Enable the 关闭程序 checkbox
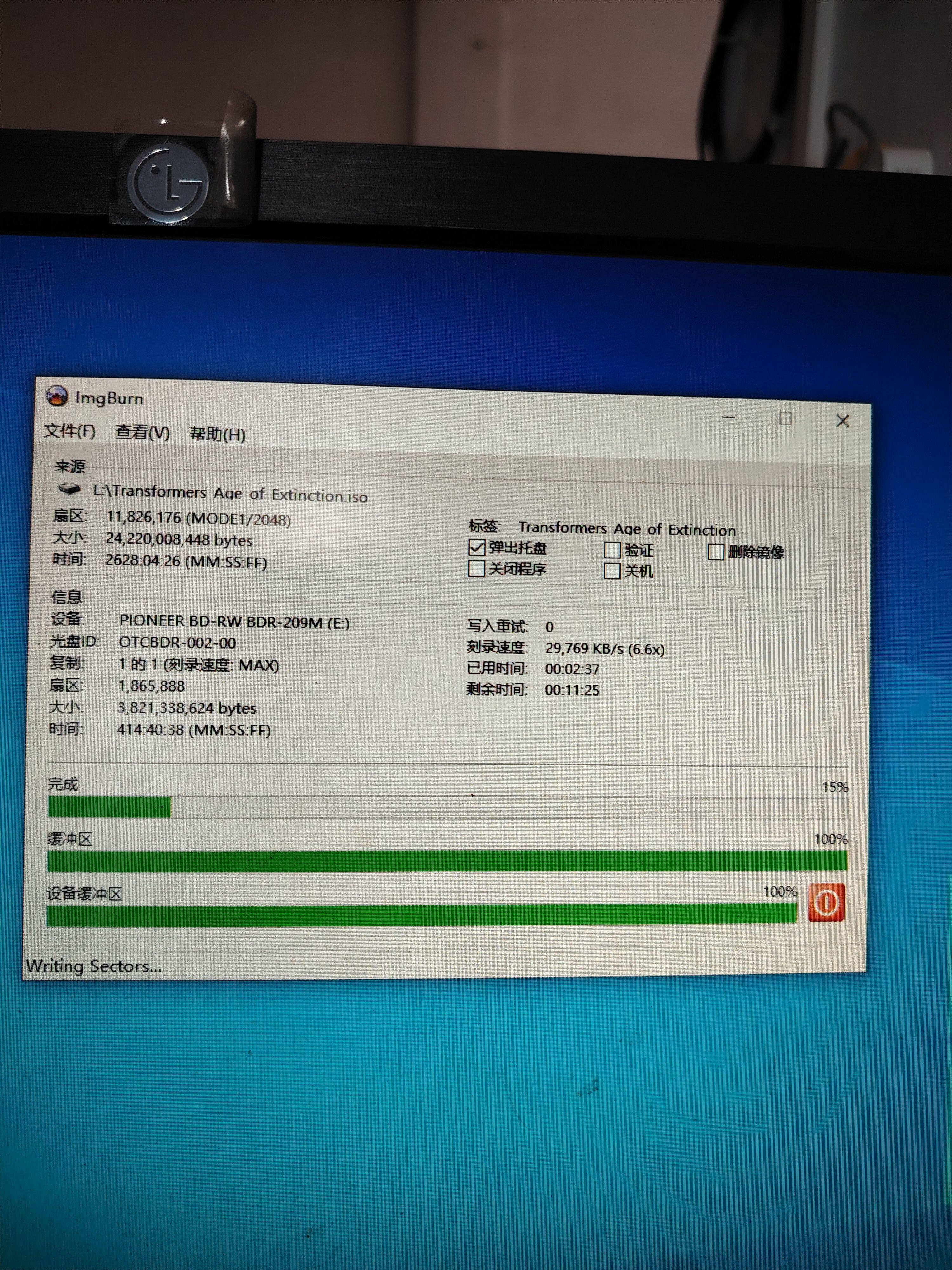Viewport: 952px width, 1270px height. click(x=476, y=568)
